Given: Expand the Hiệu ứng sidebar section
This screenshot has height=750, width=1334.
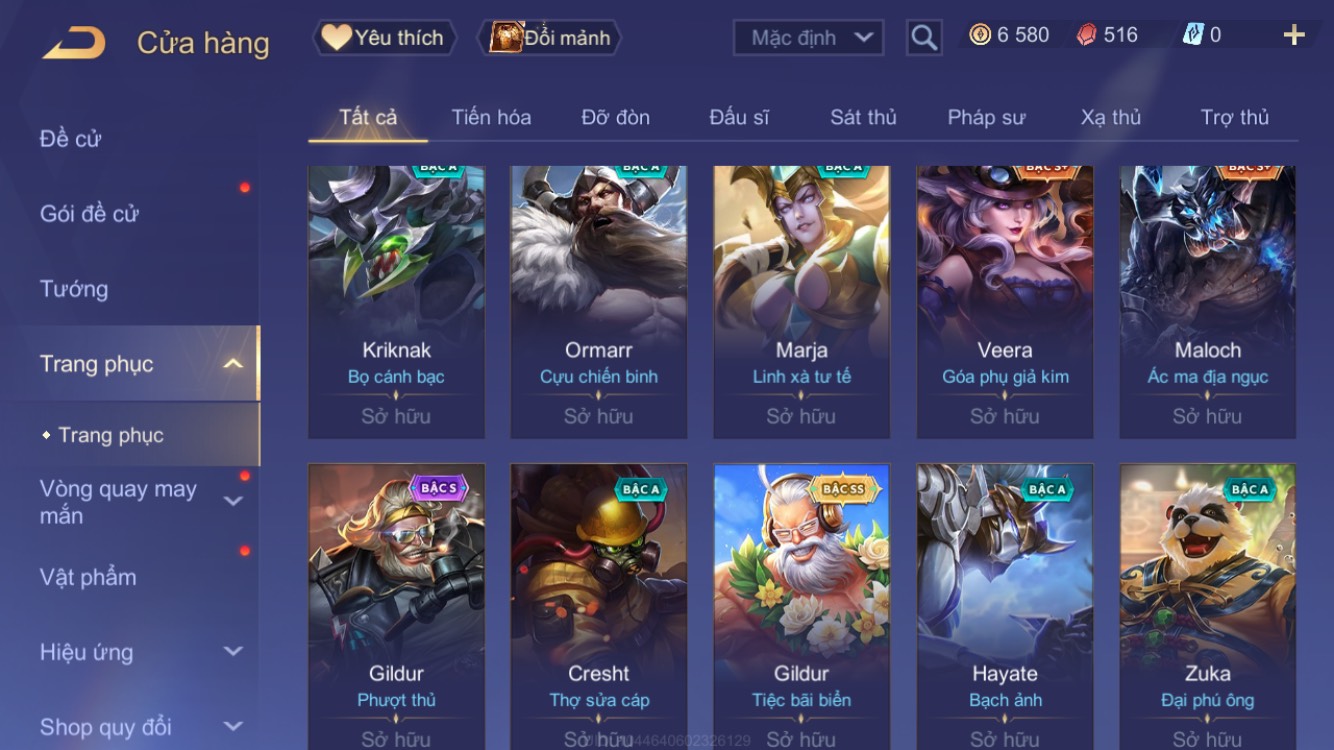Looking at the screenshot, I should (233, 652).
